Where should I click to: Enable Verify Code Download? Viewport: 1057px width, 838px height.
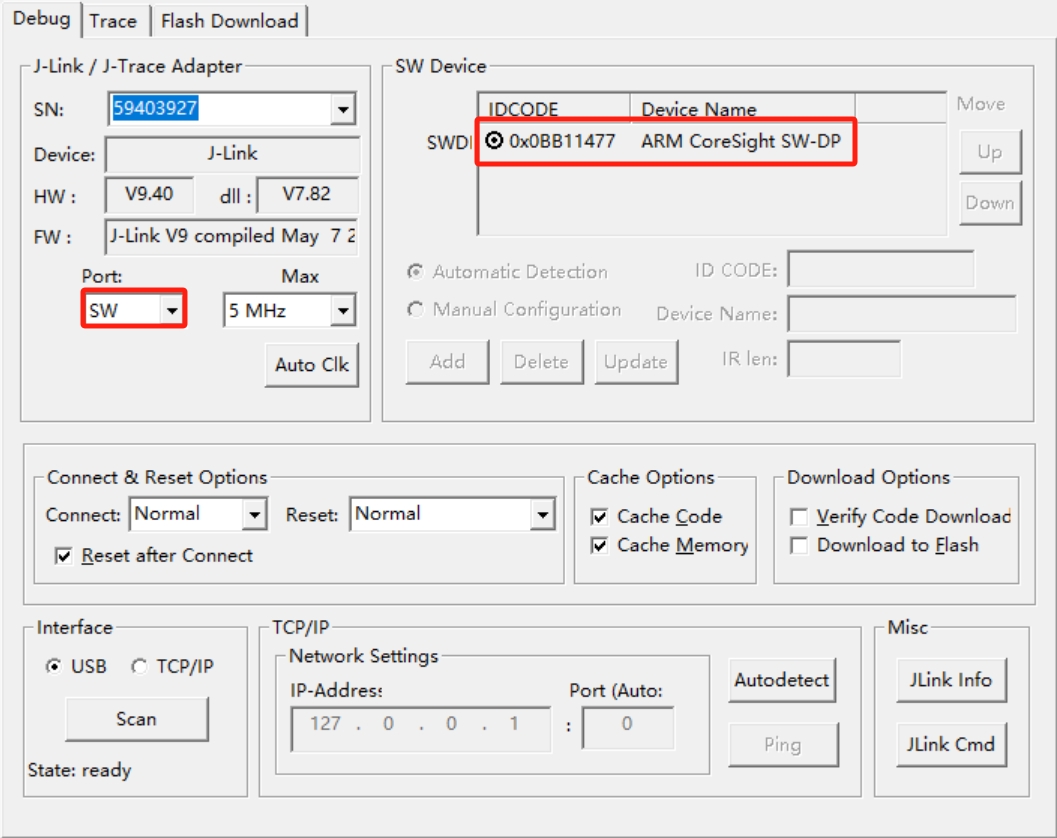[799, 517]
